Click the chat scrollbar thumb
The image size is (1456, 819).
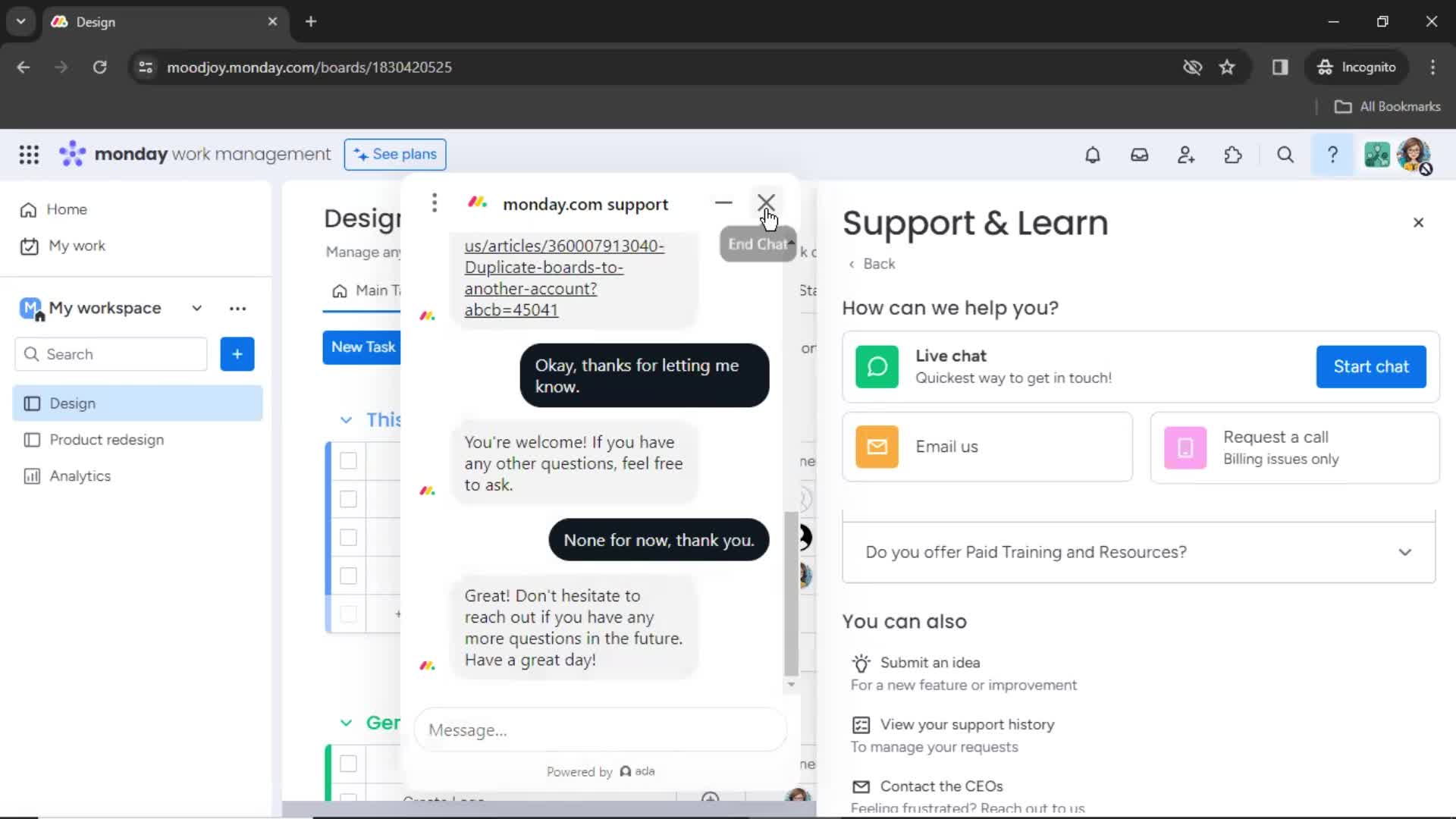coord(791,594)
